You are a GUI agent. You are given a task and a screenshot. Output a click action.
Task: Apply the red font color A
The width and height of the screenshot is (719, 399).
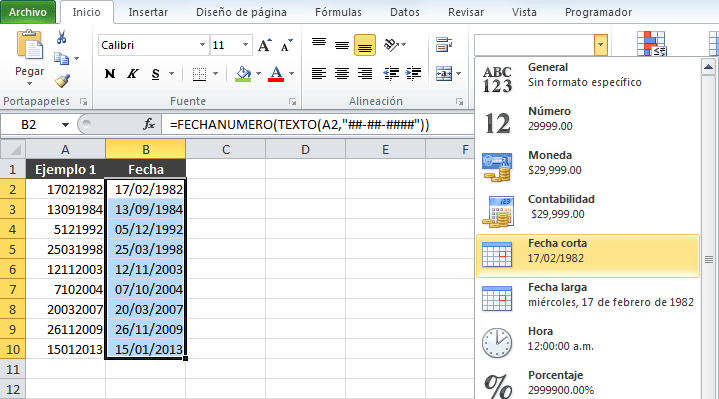(276, 73)
